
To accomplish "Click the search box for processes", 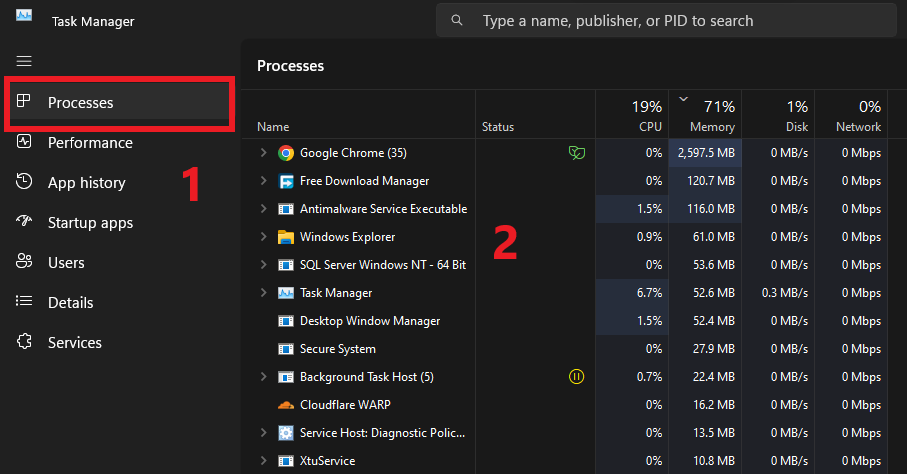I will coord(665,21).
